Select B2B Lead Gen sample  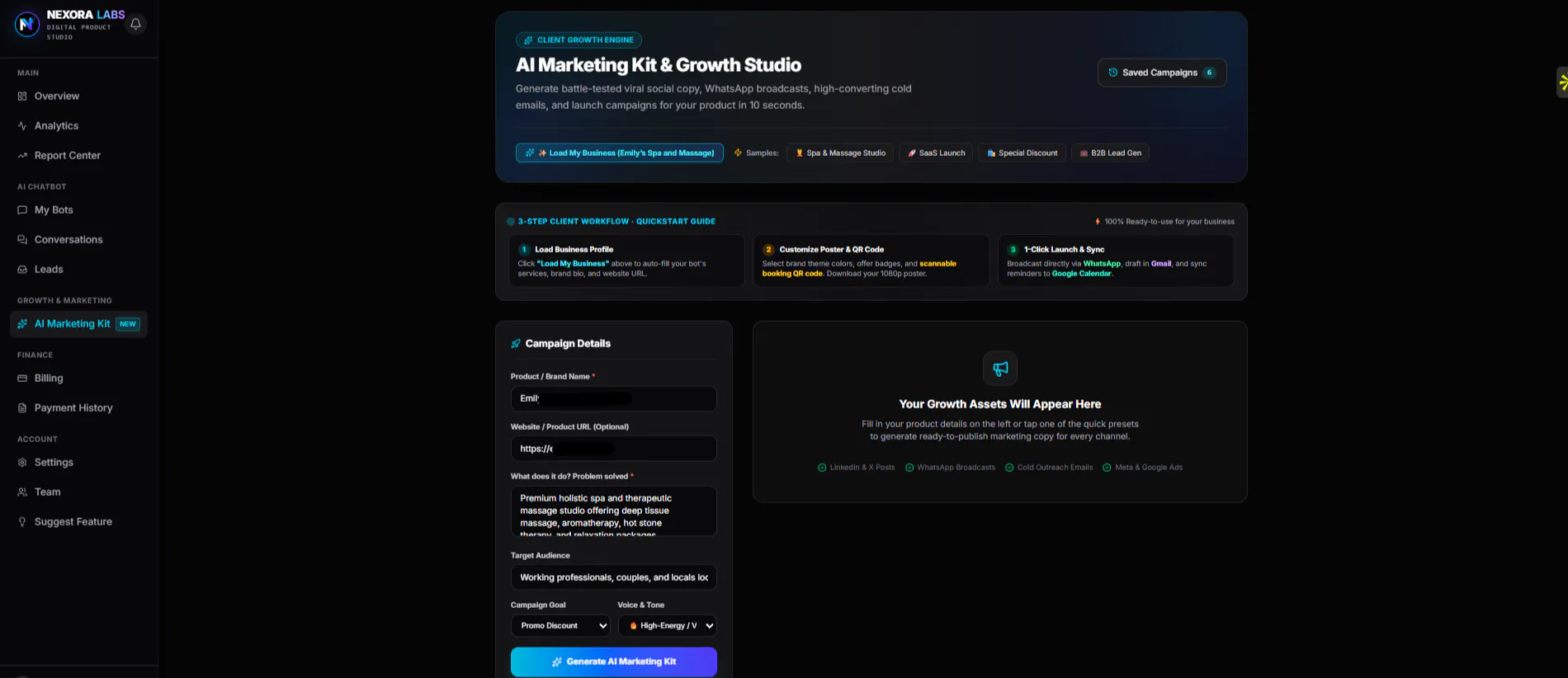point(1110,153)
